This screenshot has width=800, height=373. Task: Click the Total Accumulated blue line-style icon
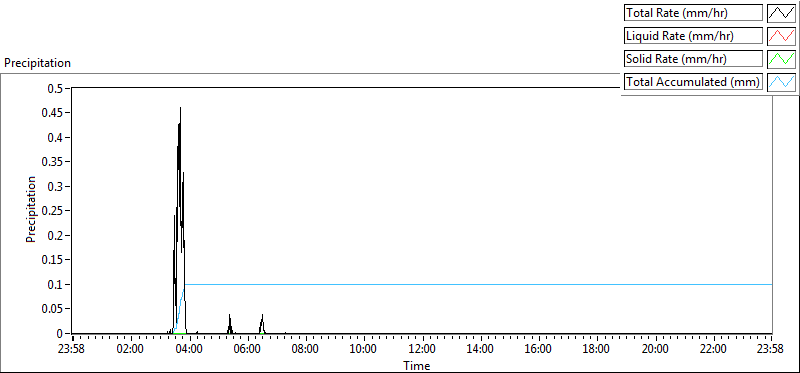pos(781,82)
